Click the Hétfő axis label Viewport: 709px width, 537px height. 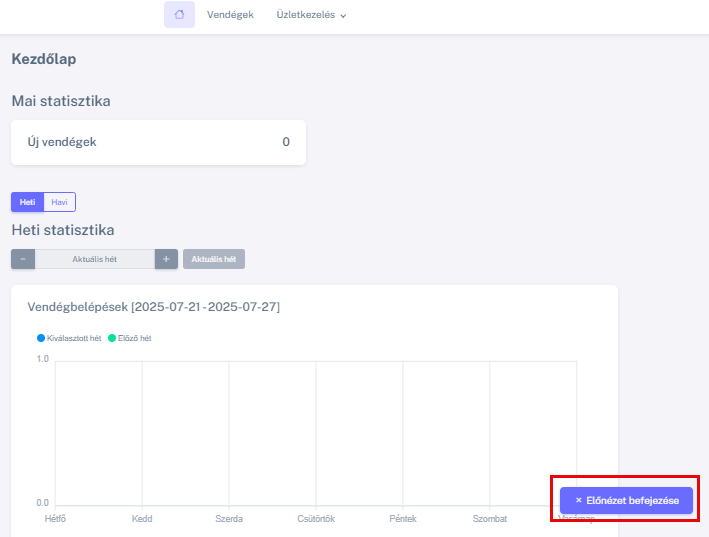[x=55, y=518]
